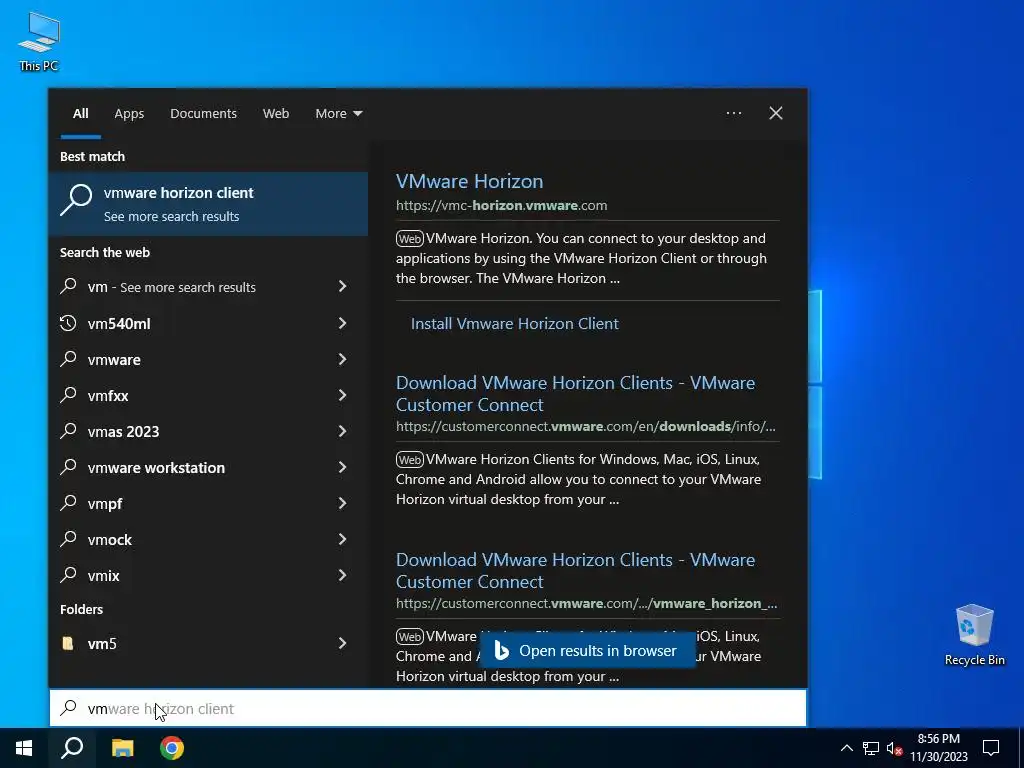
Task: Expand the vmware workstation suggestion arrow
Action: pyautogui.click(x=342, y=467)
